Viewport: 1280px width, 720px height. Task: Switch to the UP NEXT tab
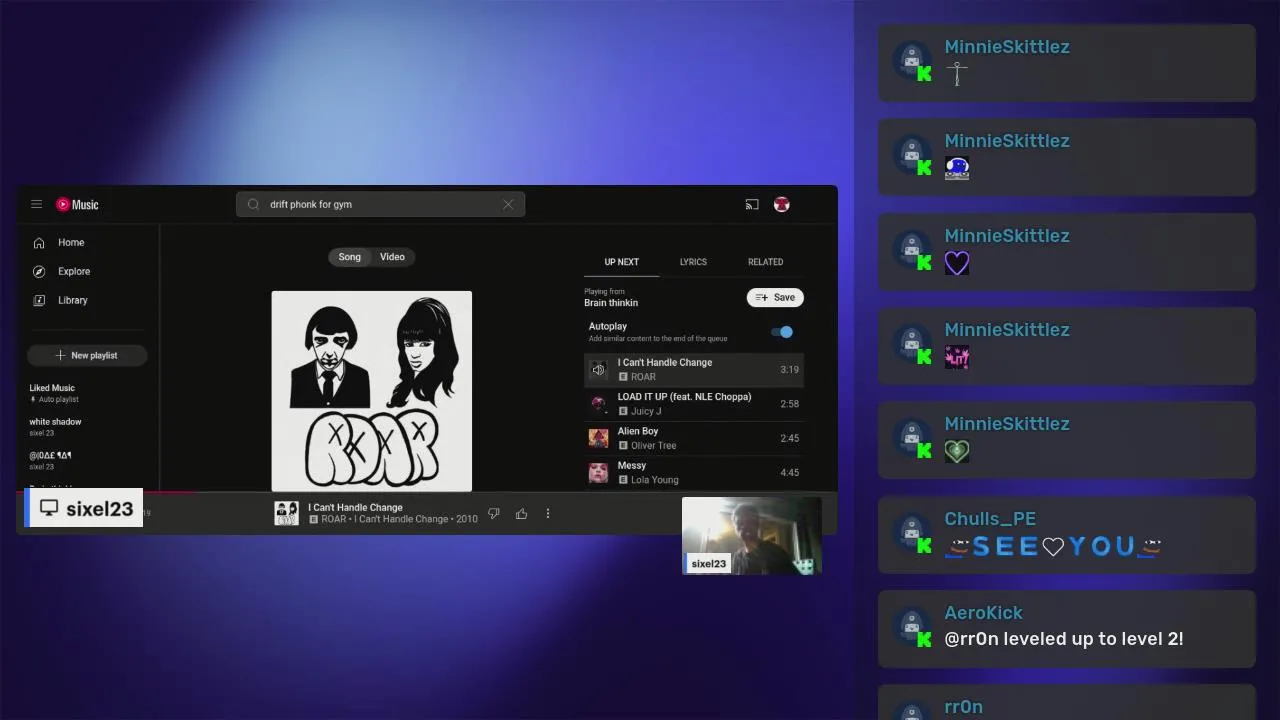coord(621,262)
